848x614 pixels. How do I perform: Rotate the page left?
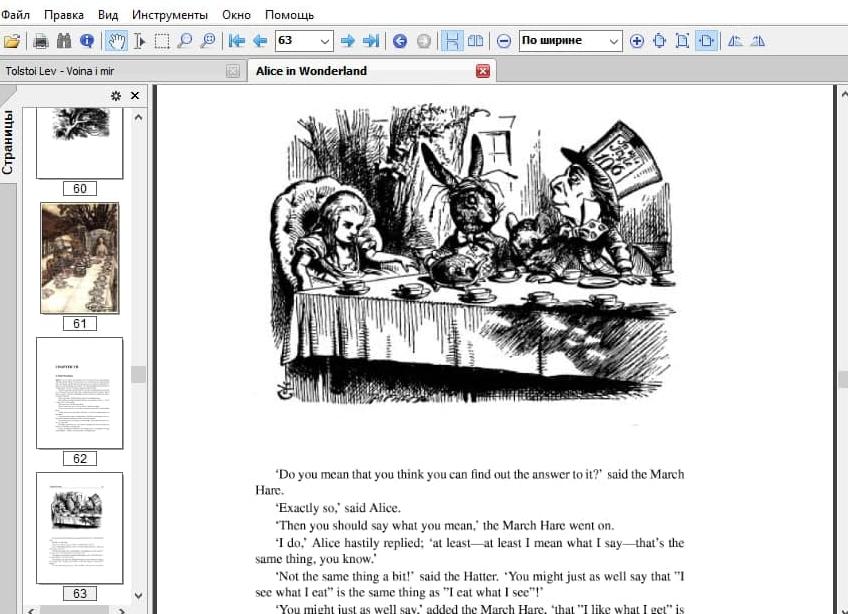pos(734,41)
